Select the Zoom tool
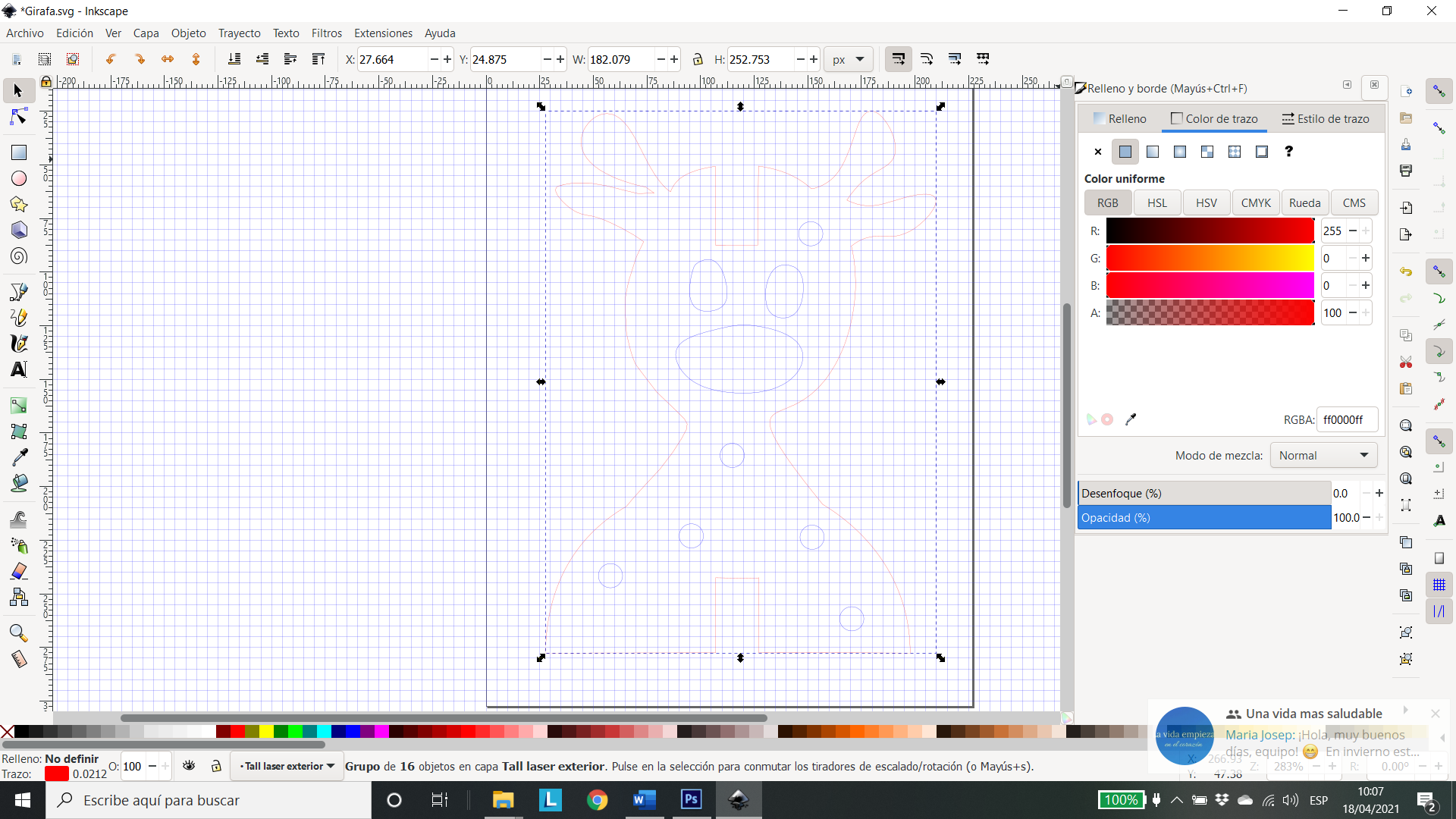The width and height of the screenshot is (1456, 819). (16, 632)
